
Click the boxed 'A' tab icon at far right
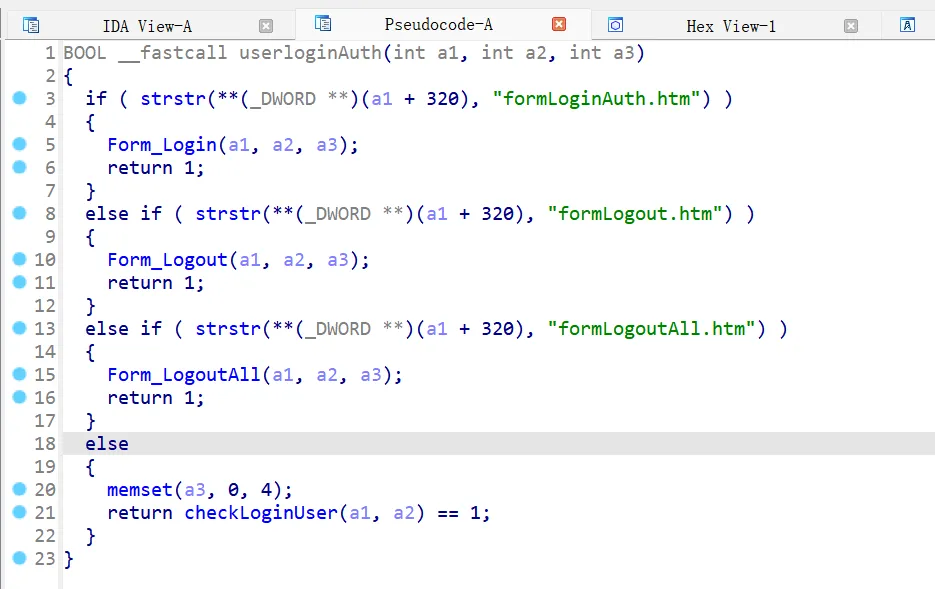tap(908, 25)
